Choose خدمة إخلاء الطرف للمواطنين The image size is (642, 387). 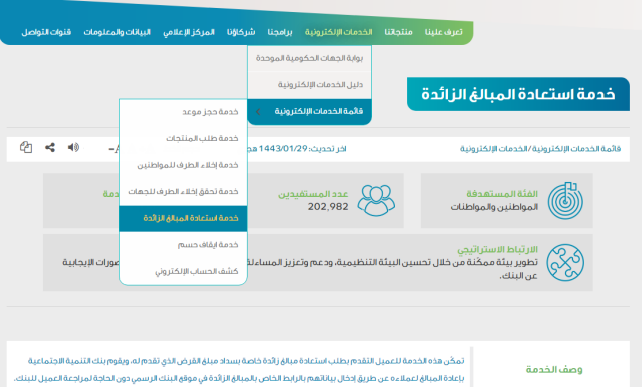pos(183,165)
